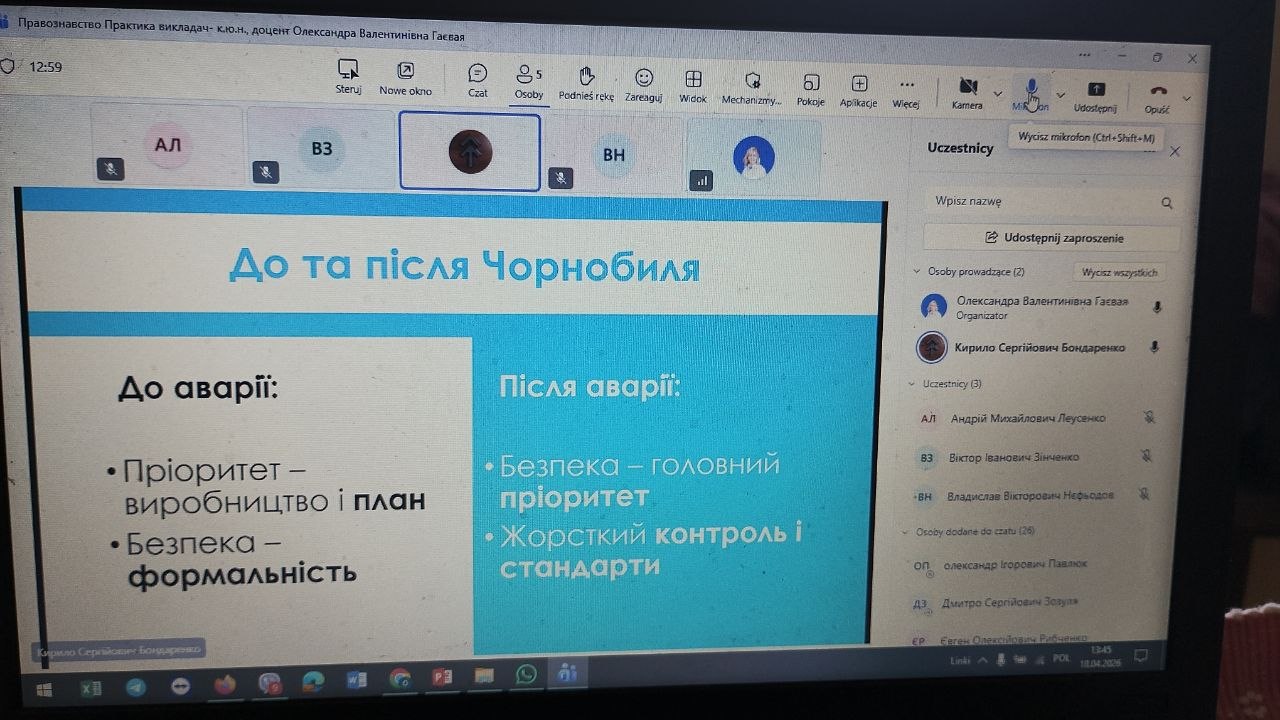
Task: Open the Widok layout options
Action: [693, 81]
